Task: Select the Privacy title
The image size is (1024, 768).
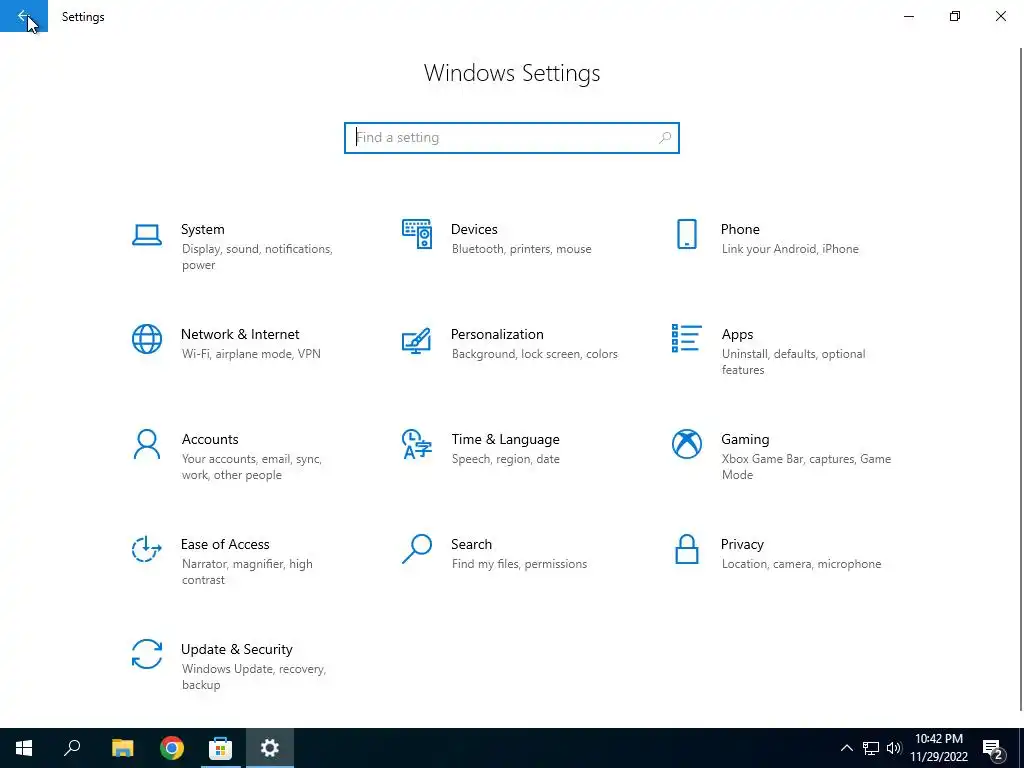Action: [742, 545]
